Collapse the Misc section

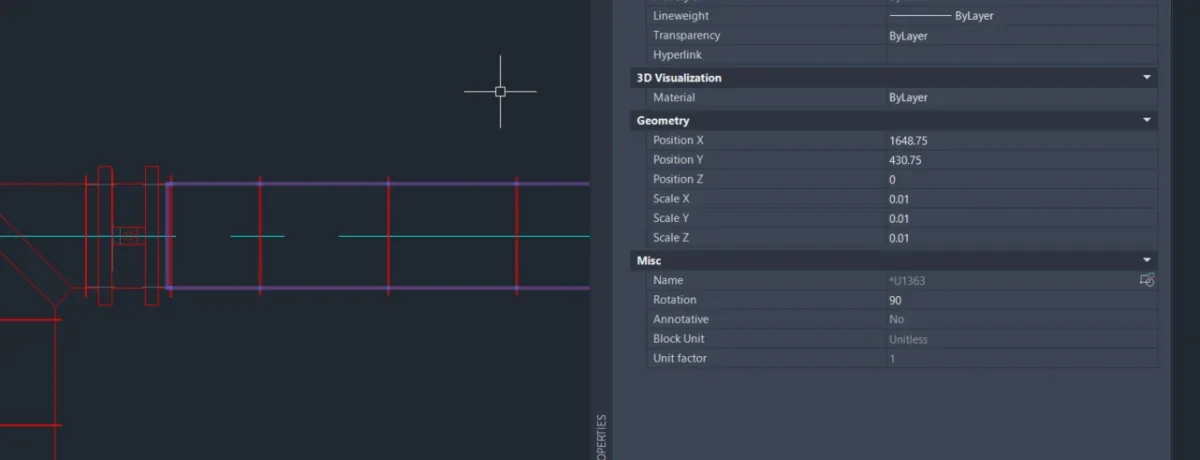point(1147,260)
